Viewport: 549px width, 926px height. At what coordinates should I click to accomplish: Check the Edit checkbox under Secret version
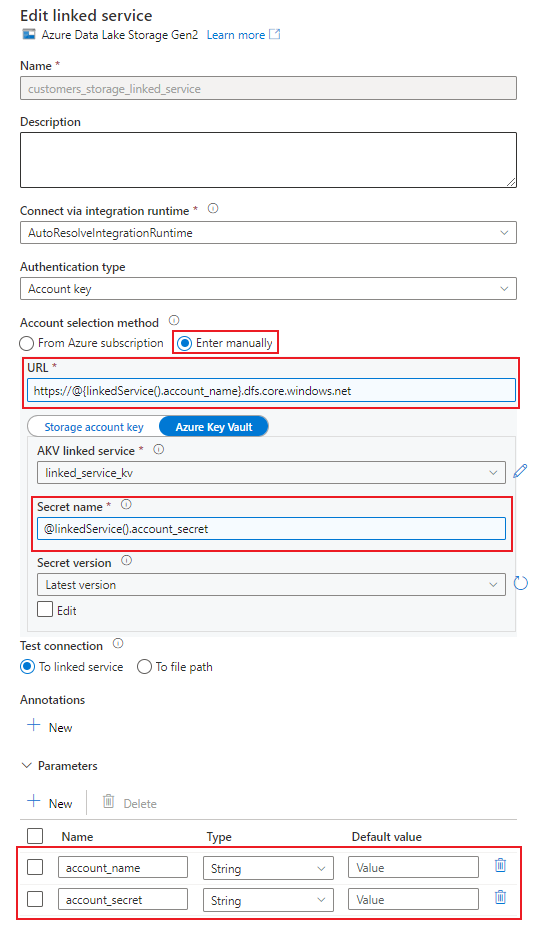tap(45, 609)
